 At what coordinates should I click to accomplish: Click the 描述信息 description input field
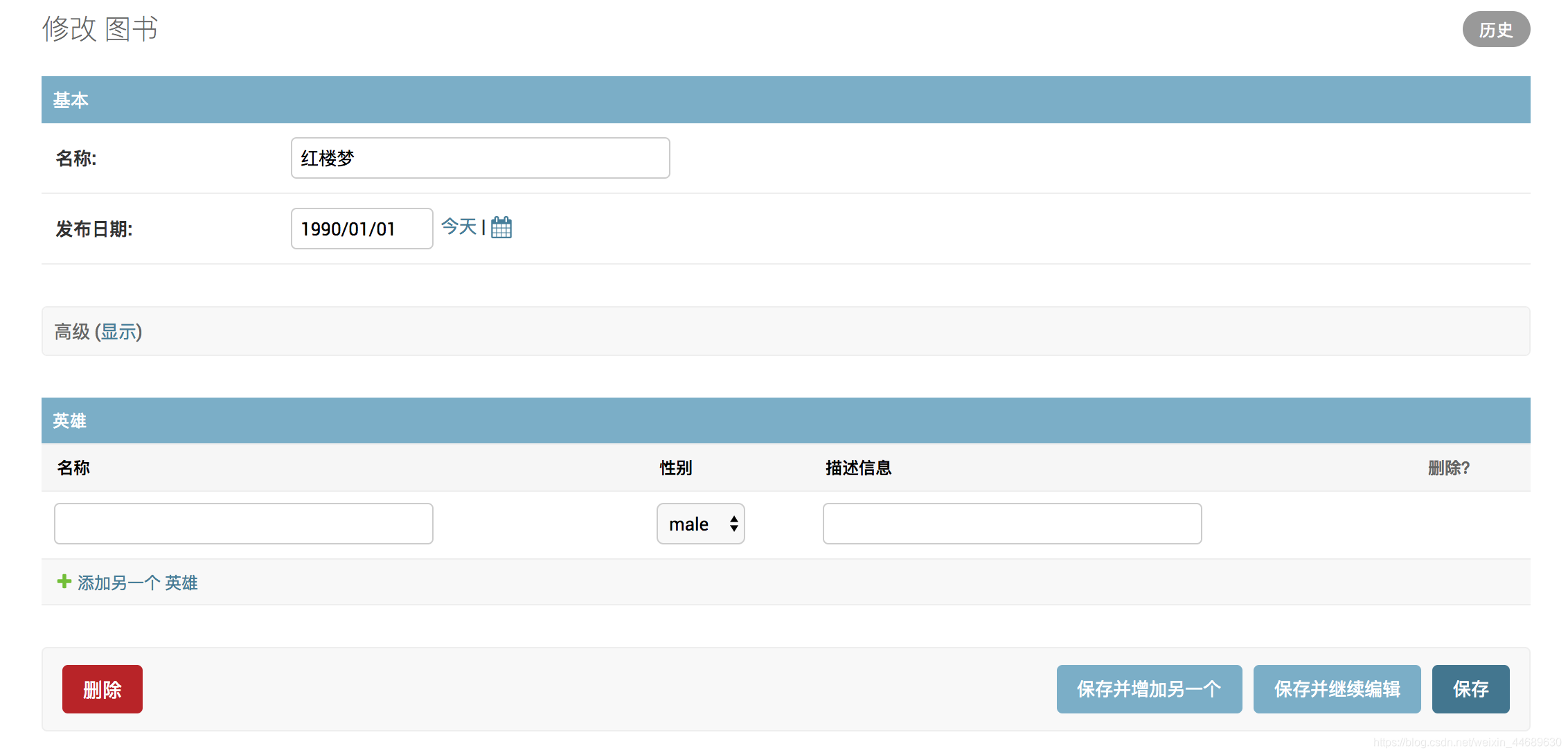point(1011,524)
